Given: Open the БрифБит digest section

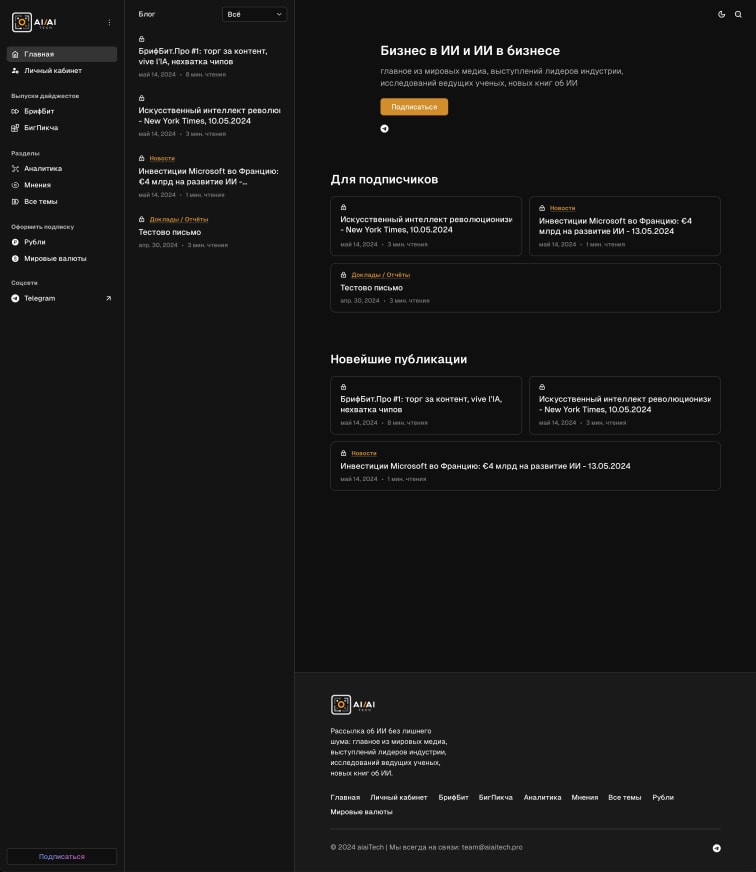Looking at the screenshot, I should (62, 111).
